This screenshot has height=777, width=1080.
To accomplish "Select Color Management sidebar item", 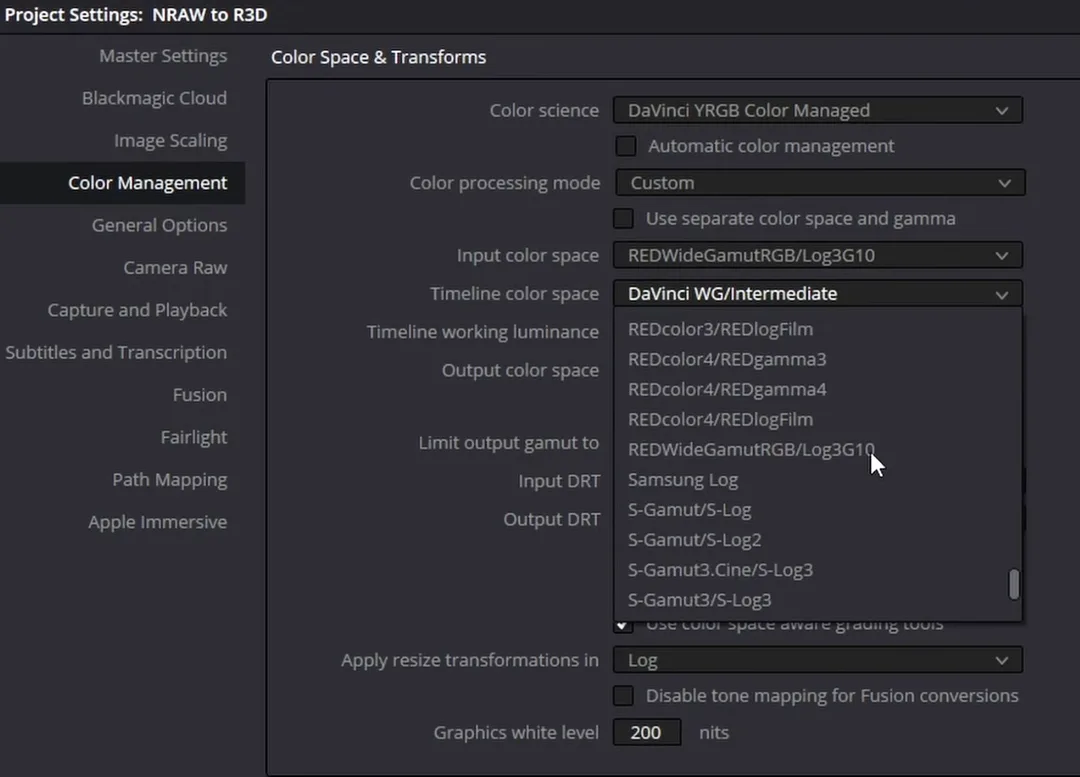I will [x=123, y=183].
